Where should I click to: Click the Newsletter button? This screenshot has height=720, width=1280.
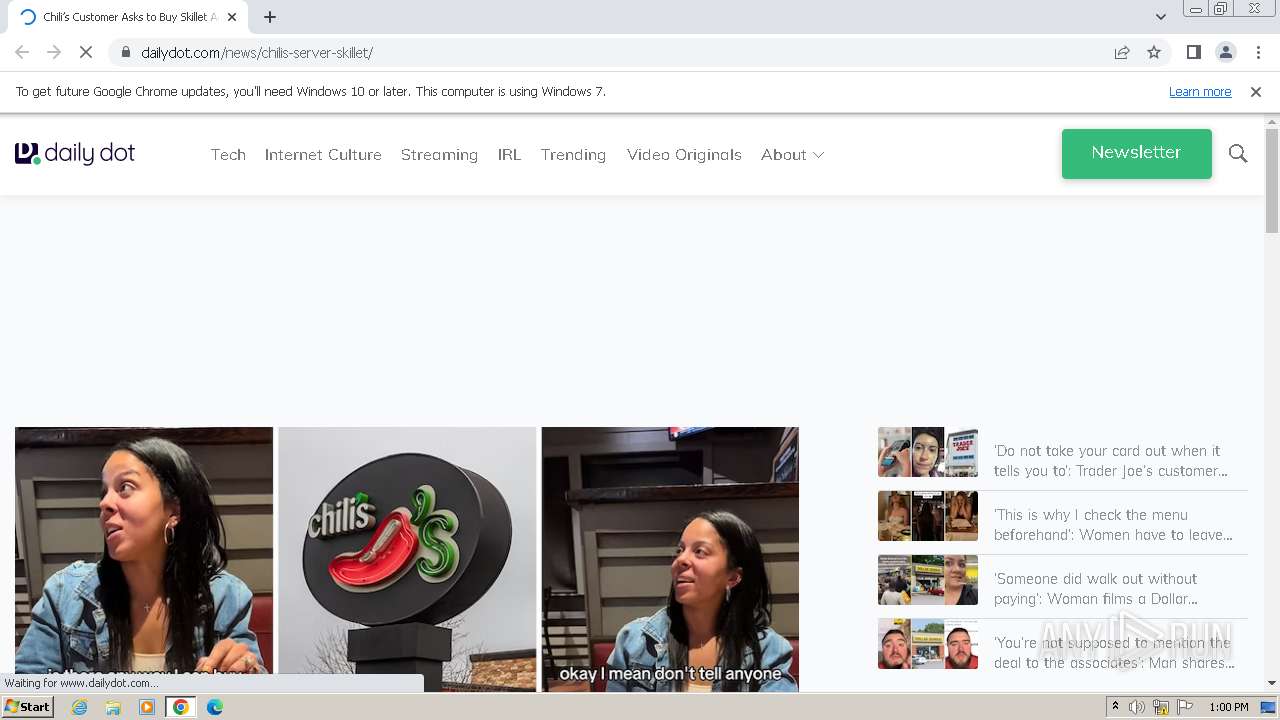pyautogui.click(x=1137, y=154)
